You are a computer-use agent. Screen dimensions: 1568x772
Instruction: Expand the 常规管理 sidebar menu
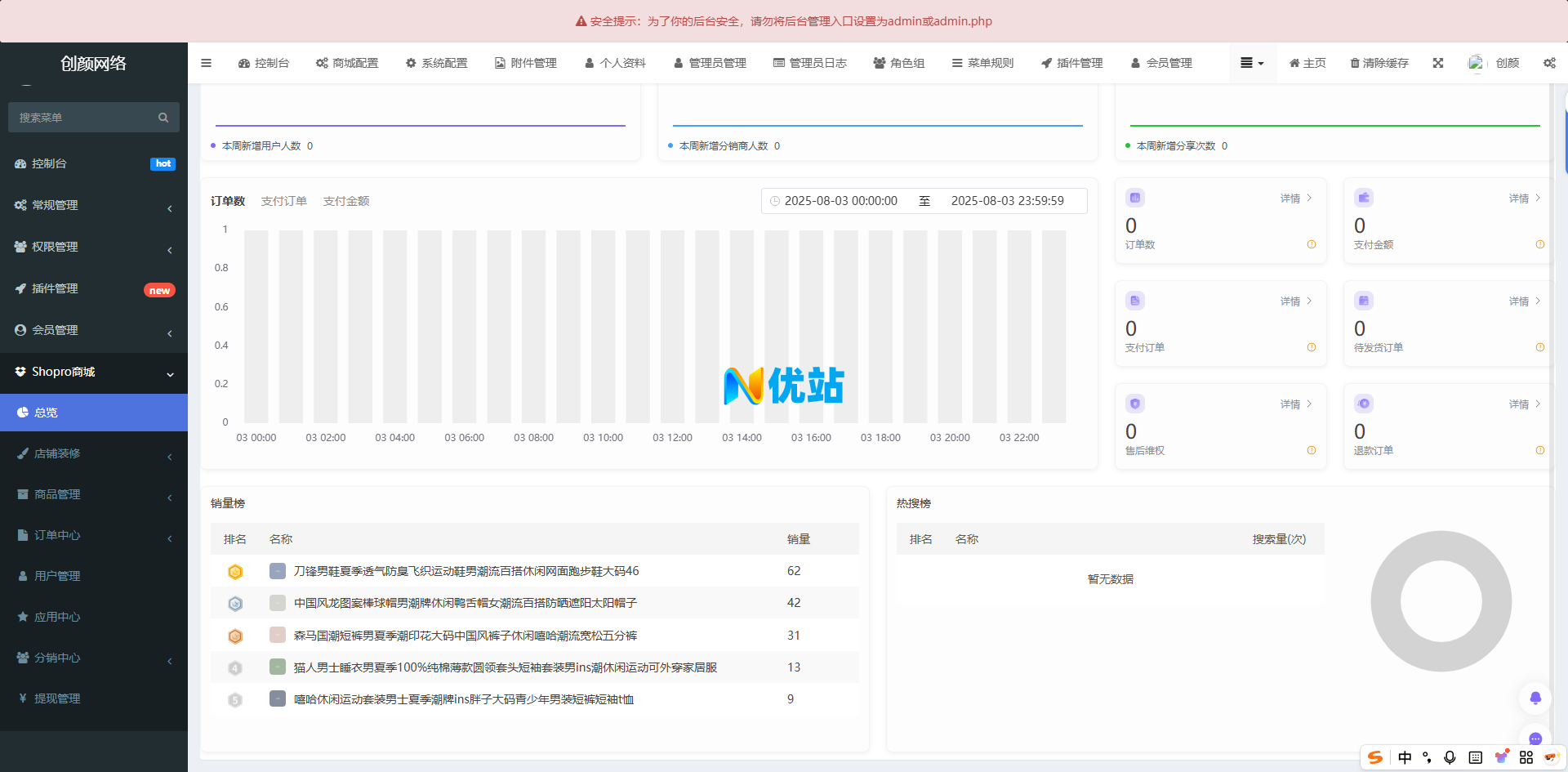[94, 205]
